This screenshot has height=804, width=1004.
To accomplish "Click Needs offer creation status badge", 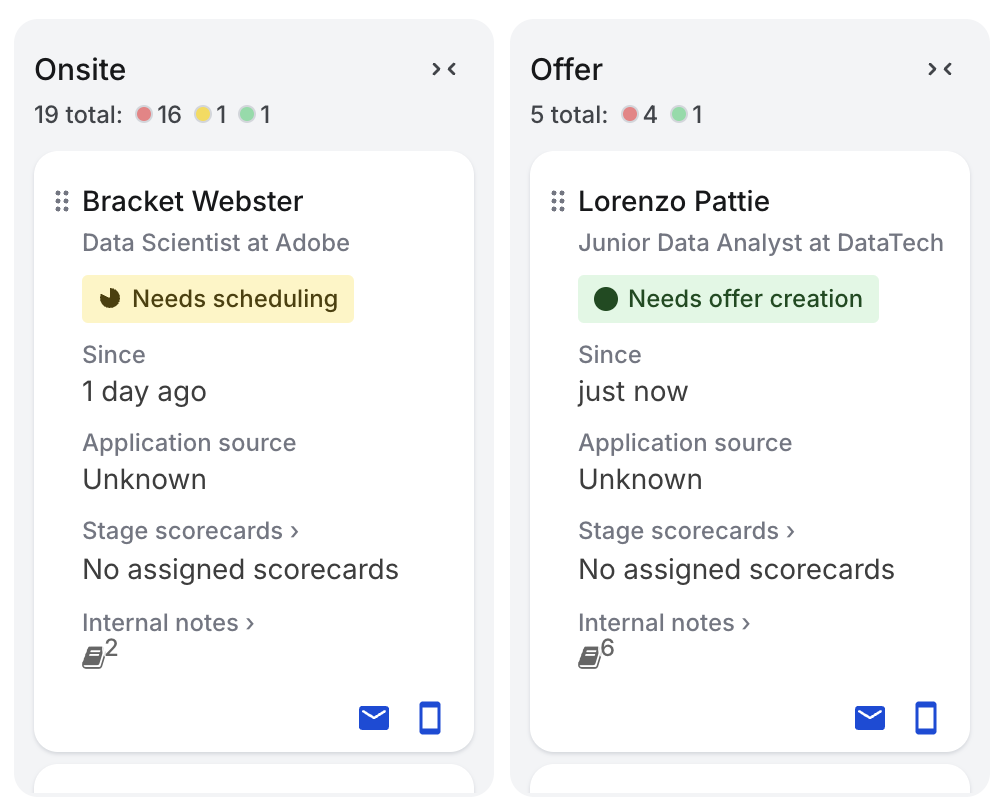I will tap(728, 299).
